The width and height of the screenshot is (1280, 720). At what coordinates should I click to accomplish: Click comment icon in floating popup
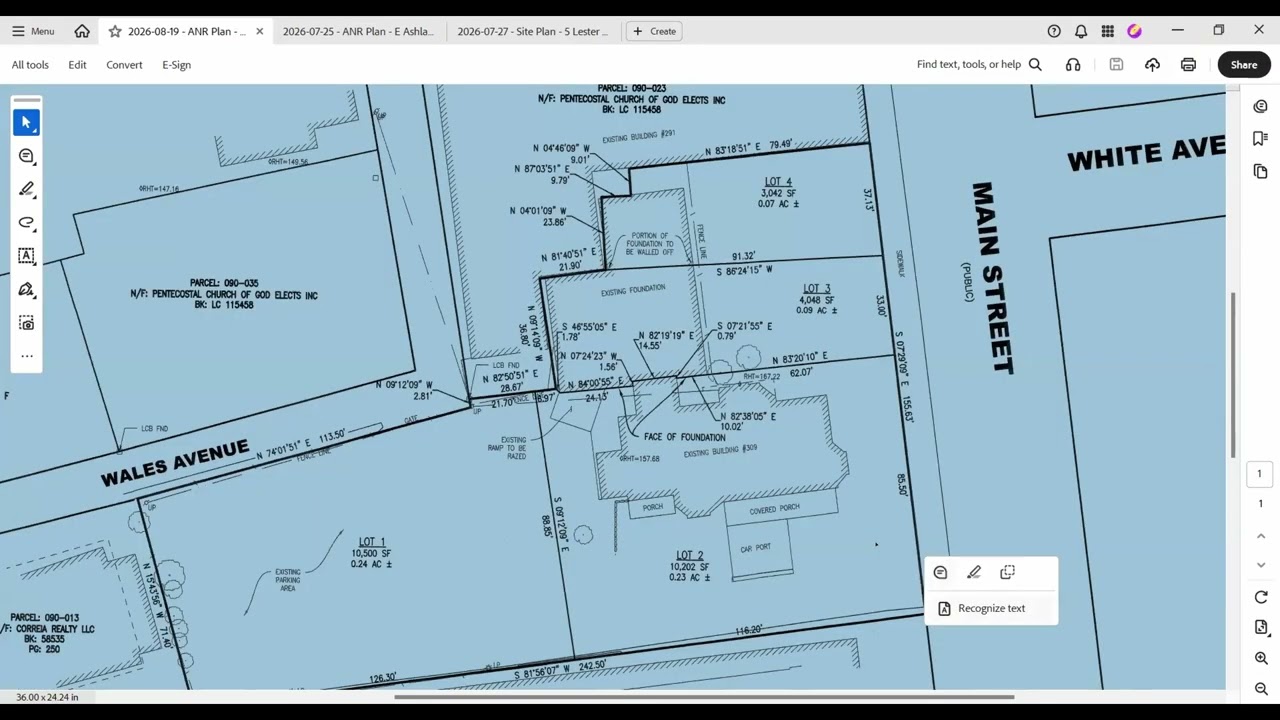pyautogui.click(x=940, y=573)
